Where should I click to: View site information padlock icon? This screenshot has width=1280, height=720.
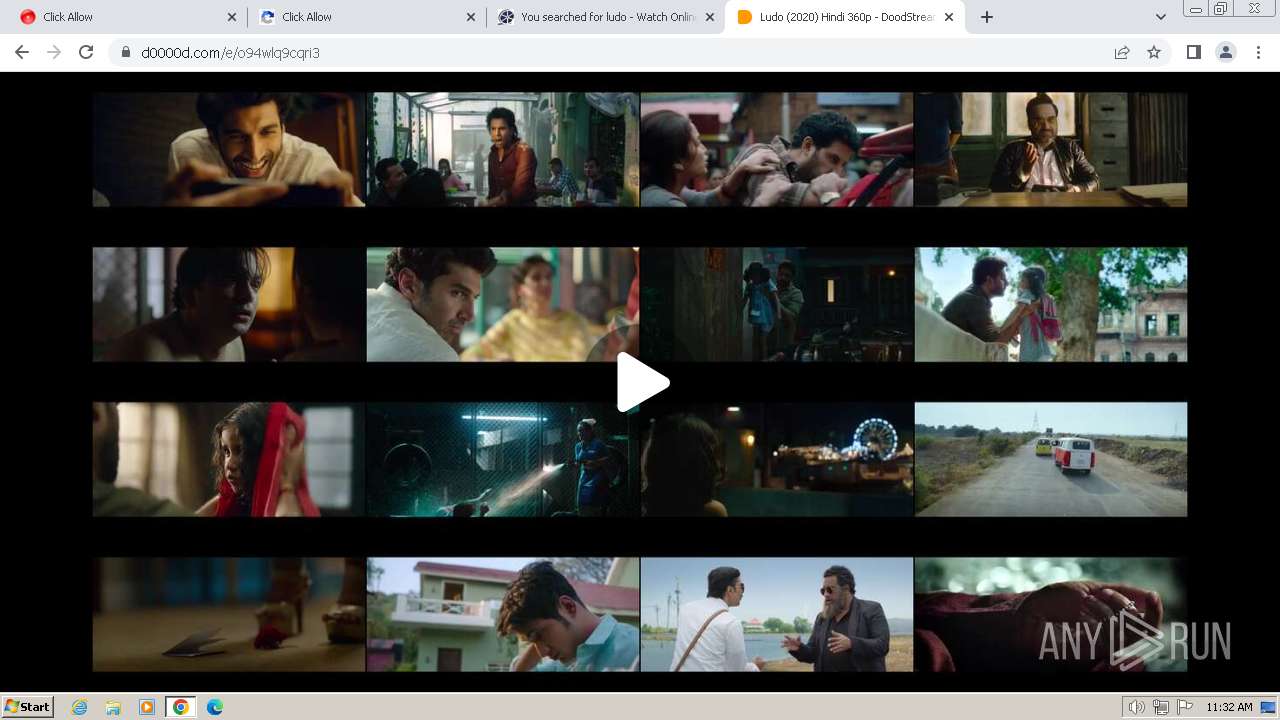[126, 52]
